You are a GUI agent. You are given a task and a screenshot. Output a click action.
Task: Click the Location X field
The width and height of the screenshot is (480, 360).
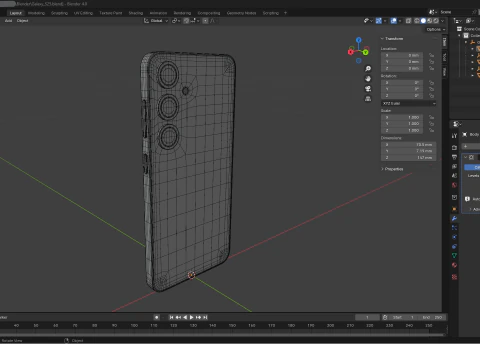pyautogui.click(x=402, y=55)
